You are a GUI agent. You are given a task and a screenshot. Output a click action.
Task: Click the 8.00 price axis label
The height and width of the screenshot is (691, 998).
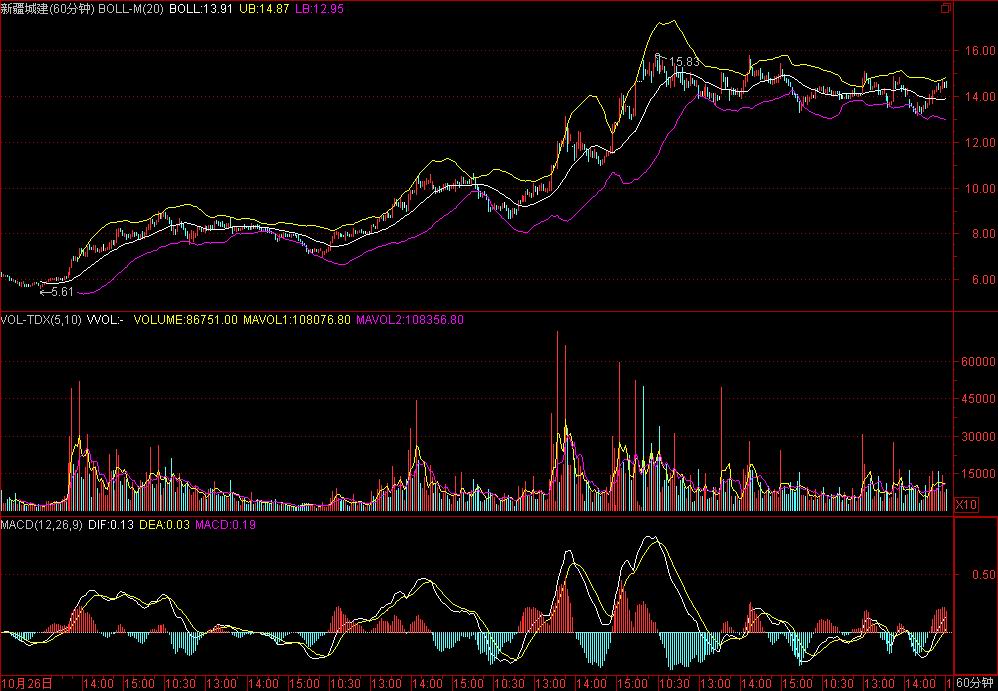[983, 234]
